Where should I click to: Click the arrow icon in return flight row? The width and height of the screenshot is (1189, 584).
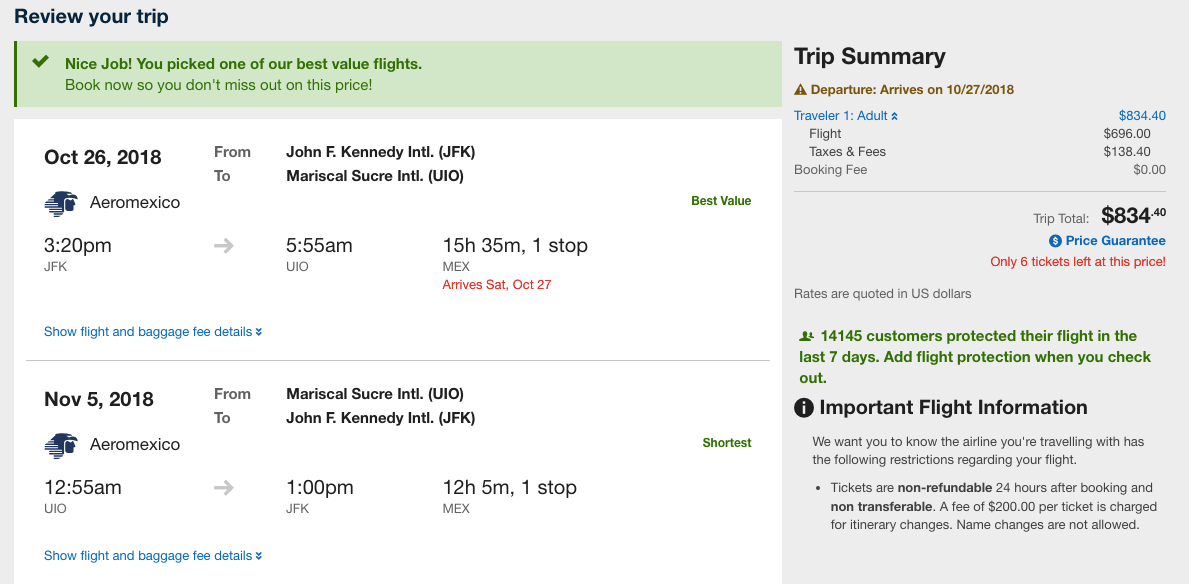224,488
